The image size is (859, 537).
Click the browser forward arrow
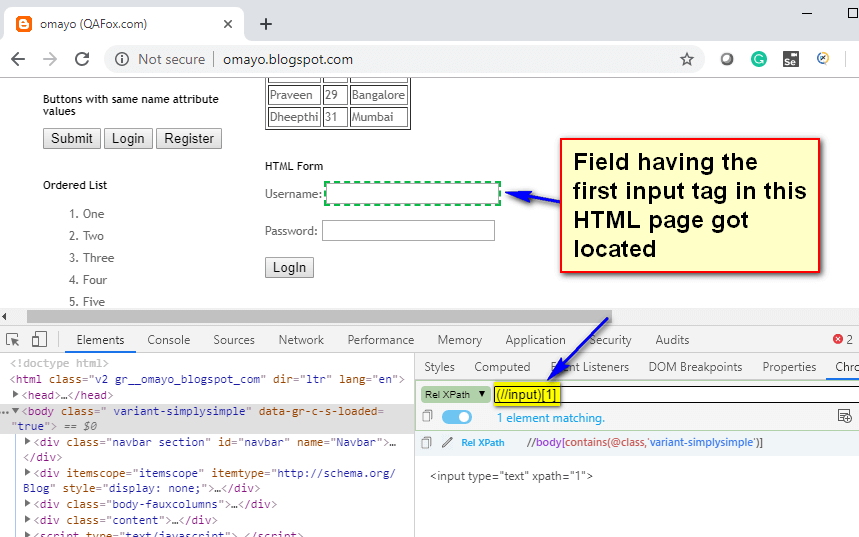tap(50, 59)
